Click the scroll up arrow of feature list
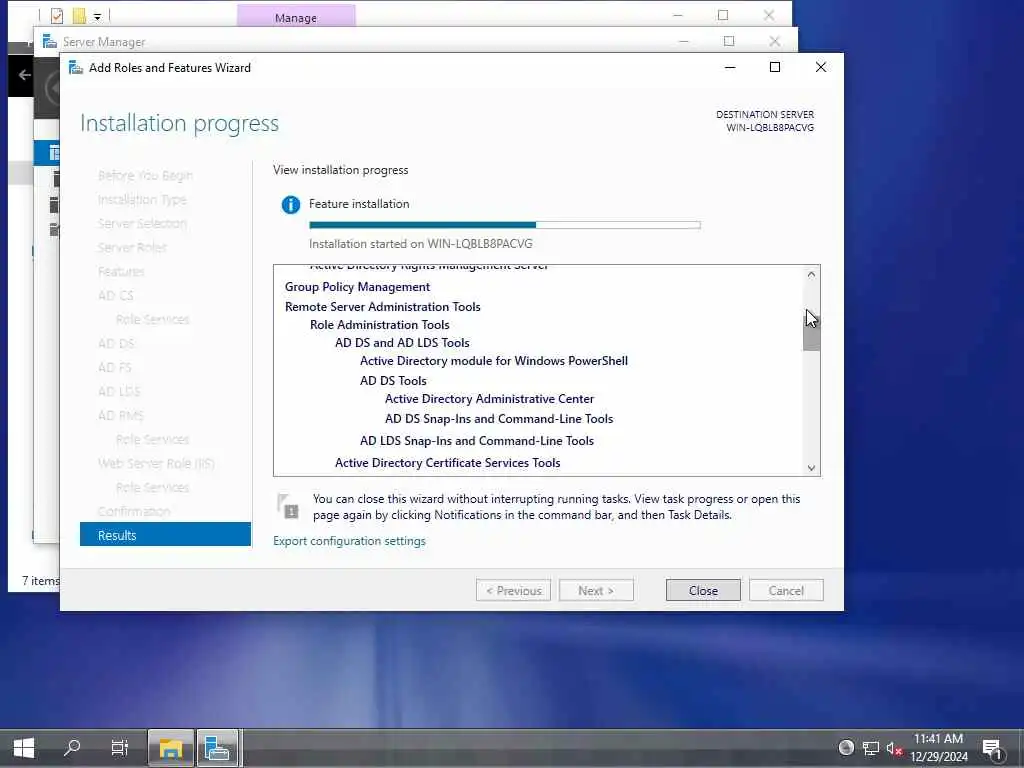 click(x=811, y=275)
